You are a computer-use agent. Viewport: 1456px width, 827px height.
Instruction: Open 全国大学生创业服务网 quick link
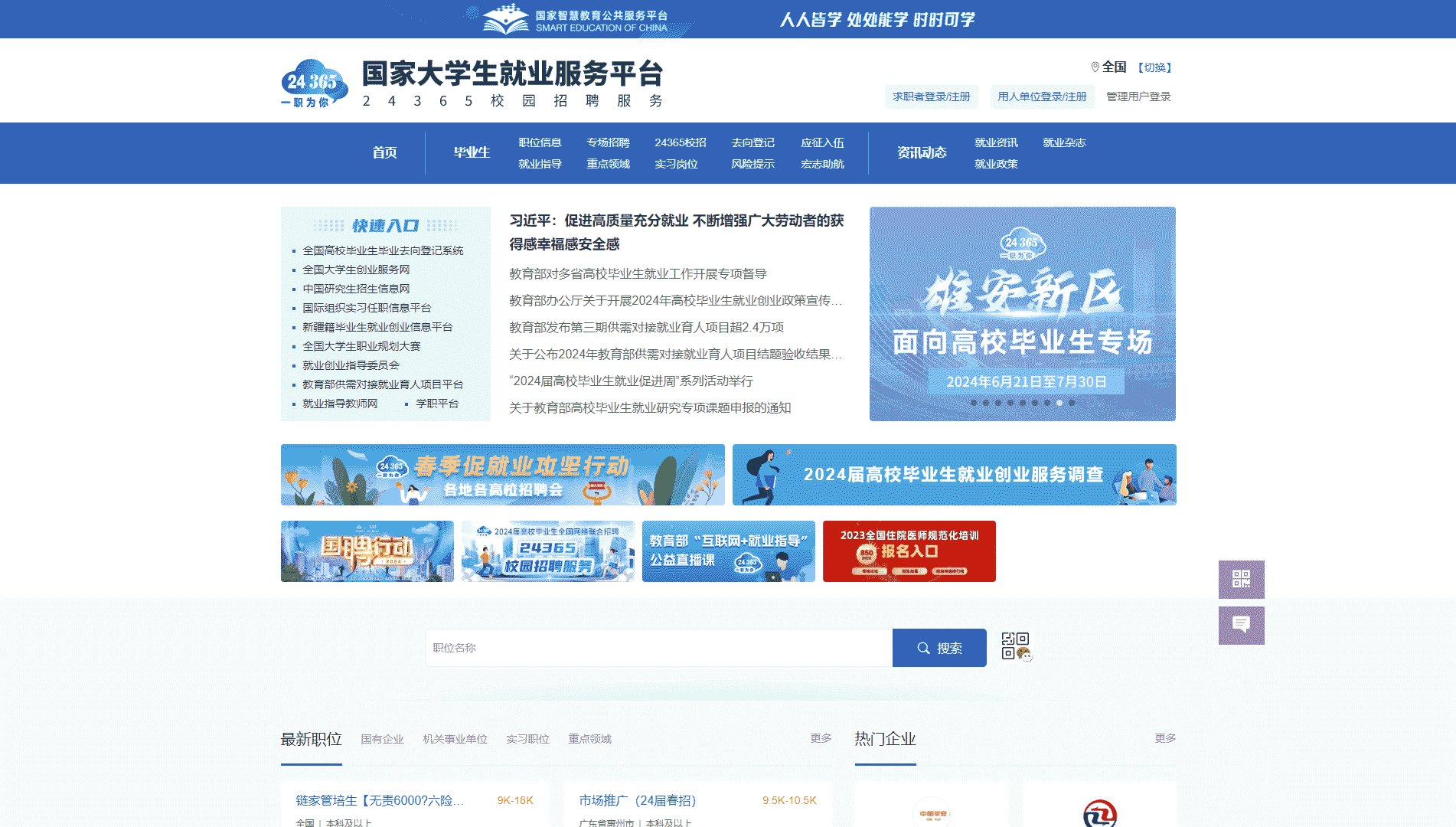pos(356,270)
